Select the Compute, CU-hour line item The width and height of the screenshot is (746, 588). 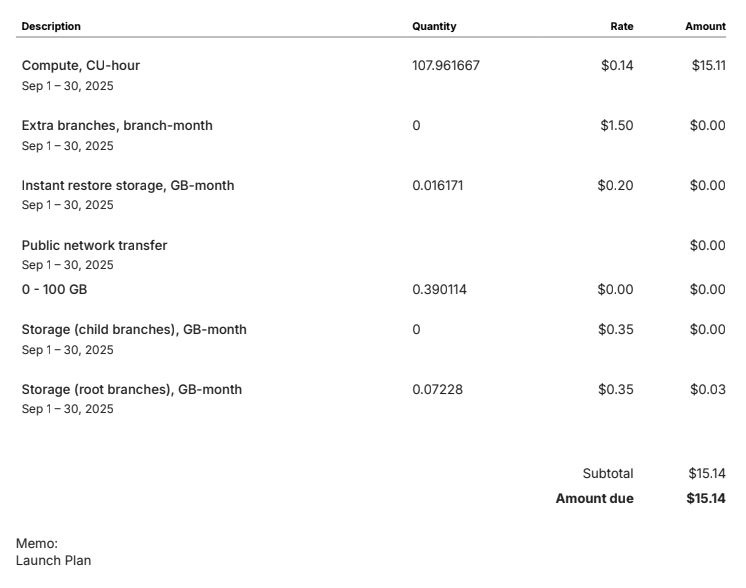tap(81, 66)
